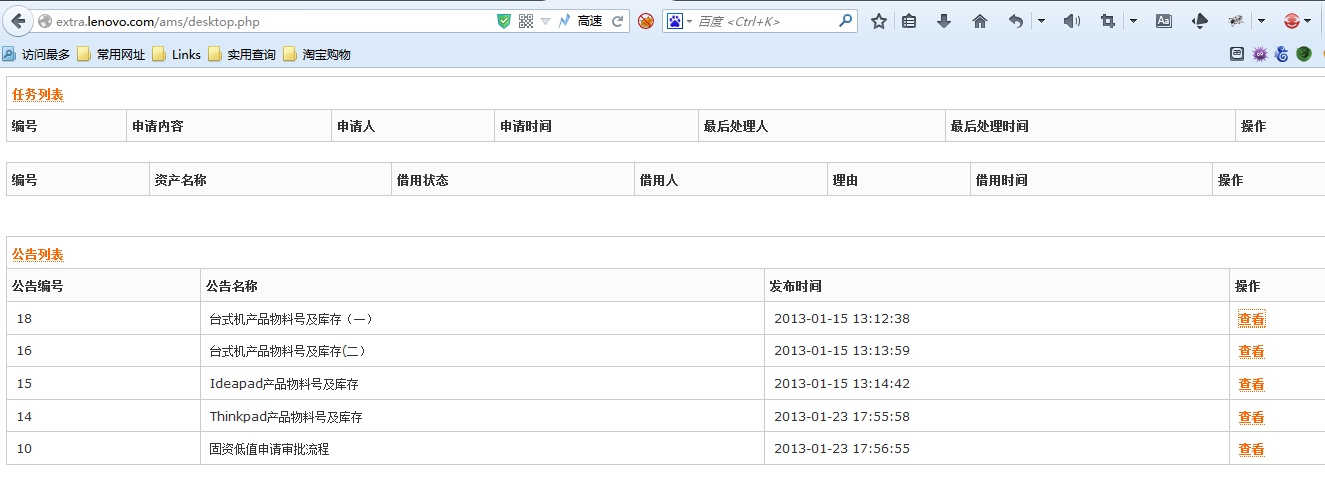
Task: Expand the dropdown beside the bug icon
Action: click(1261, 21)
